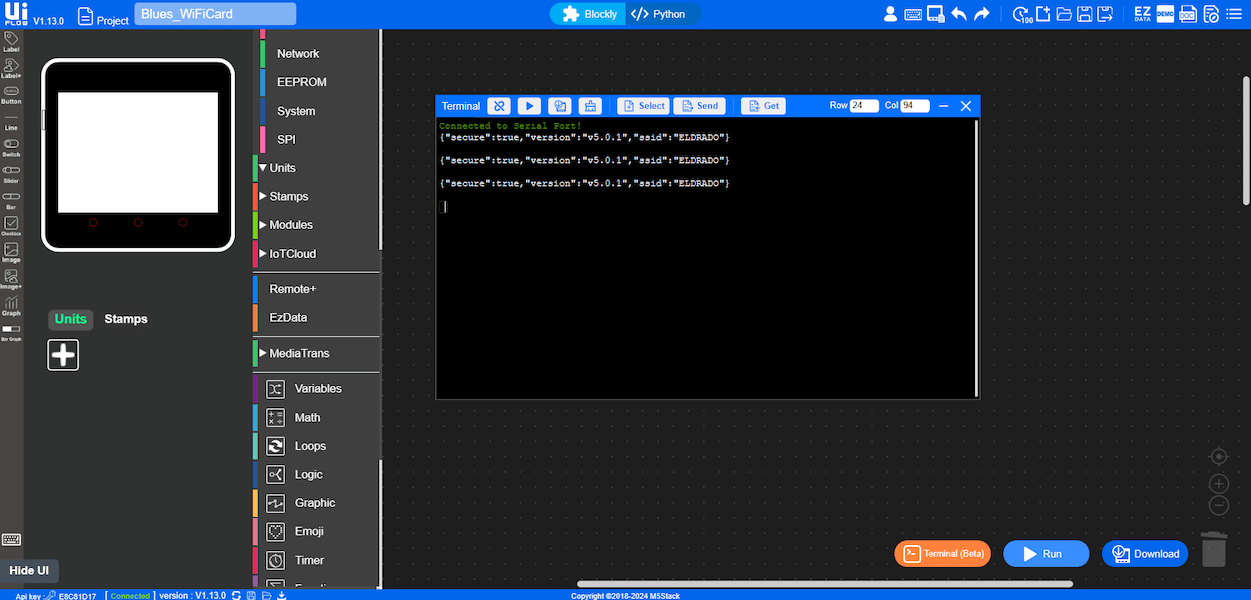The width and height of the screenshot is (1251, 600).
Task: Select the Switch widget
Action: [x=11, y=148]
